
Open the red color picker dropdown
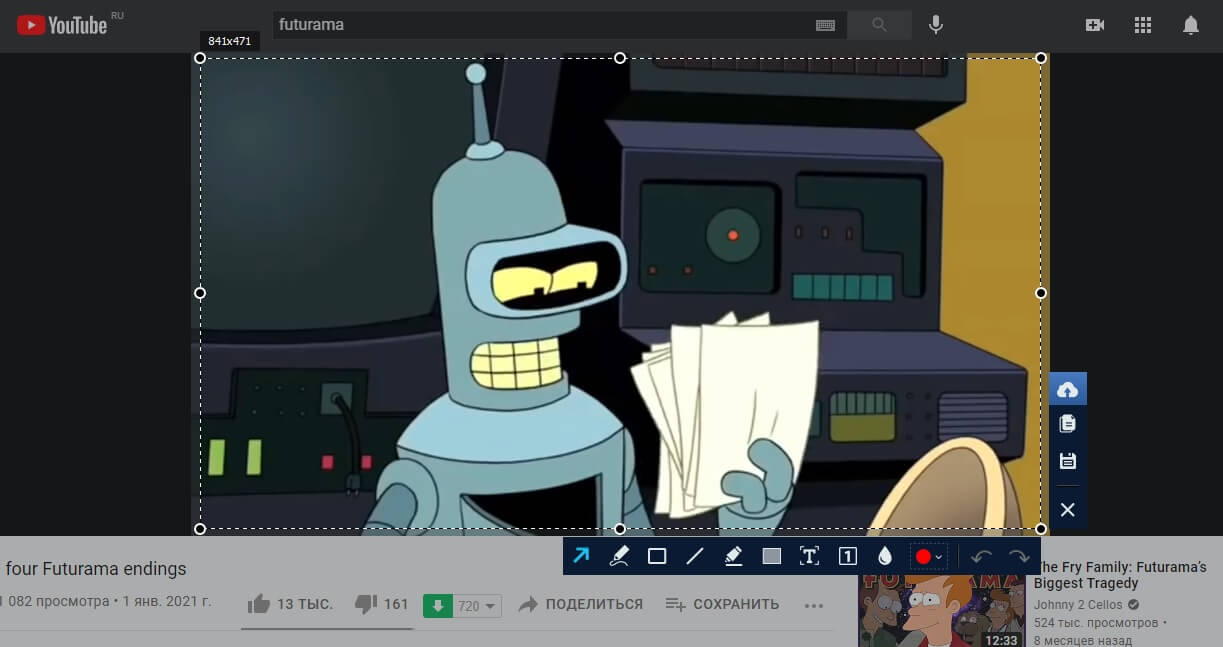pos(928,556)
